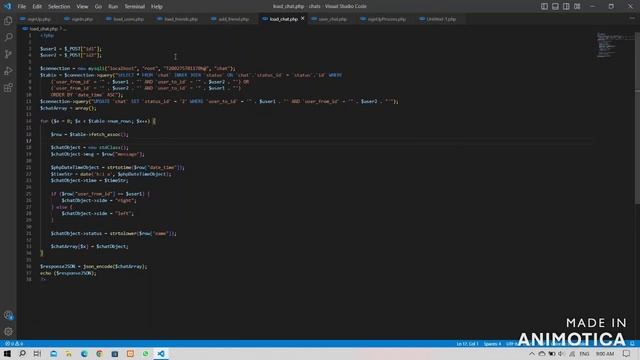Open Windows taskbar search

(x=22, y=353)
